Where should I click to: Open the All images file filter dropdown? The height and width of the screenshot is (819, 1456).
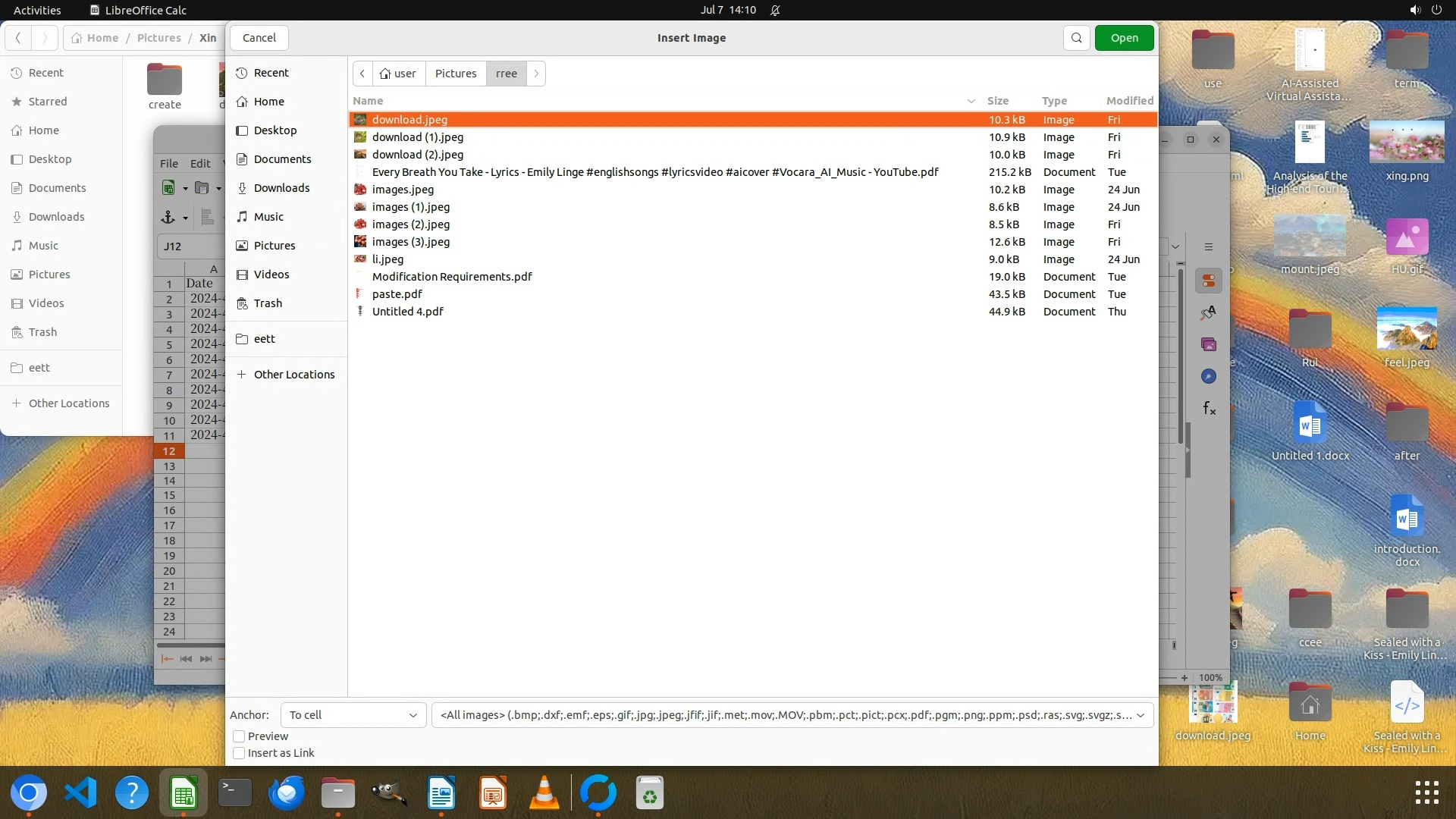pos(792,715)
